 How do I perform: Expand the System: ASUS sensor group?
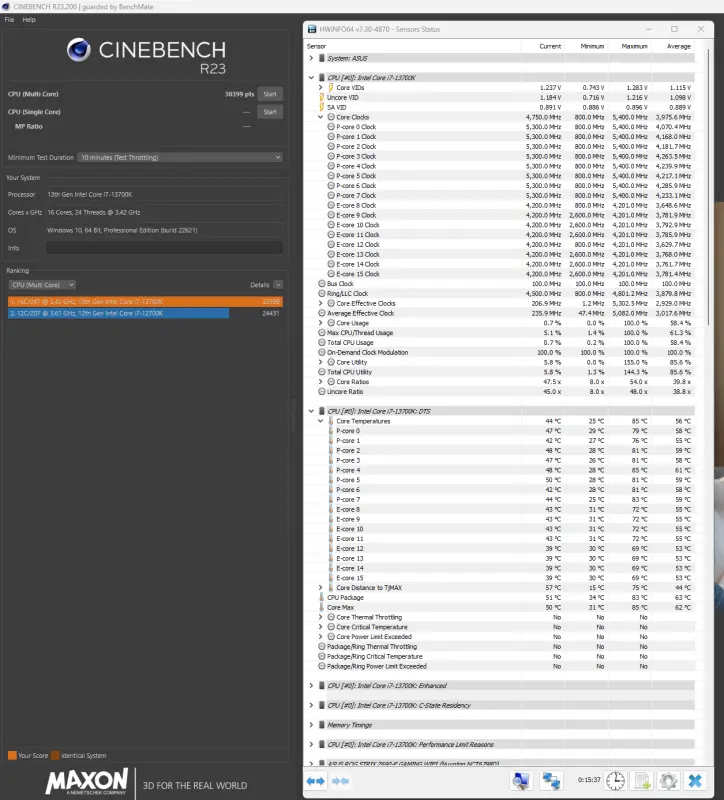coord(311,58)
